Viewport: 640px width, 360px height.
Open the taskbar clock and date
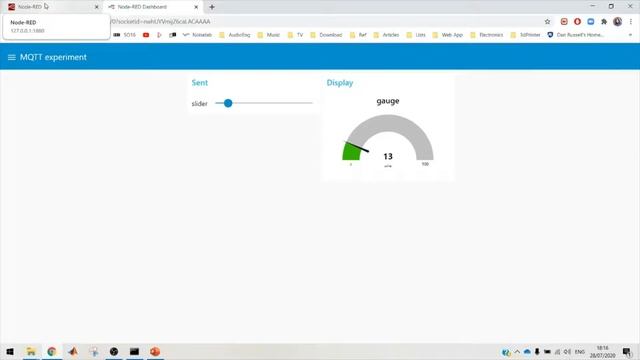pyautogui.click(x=602, y=351)
